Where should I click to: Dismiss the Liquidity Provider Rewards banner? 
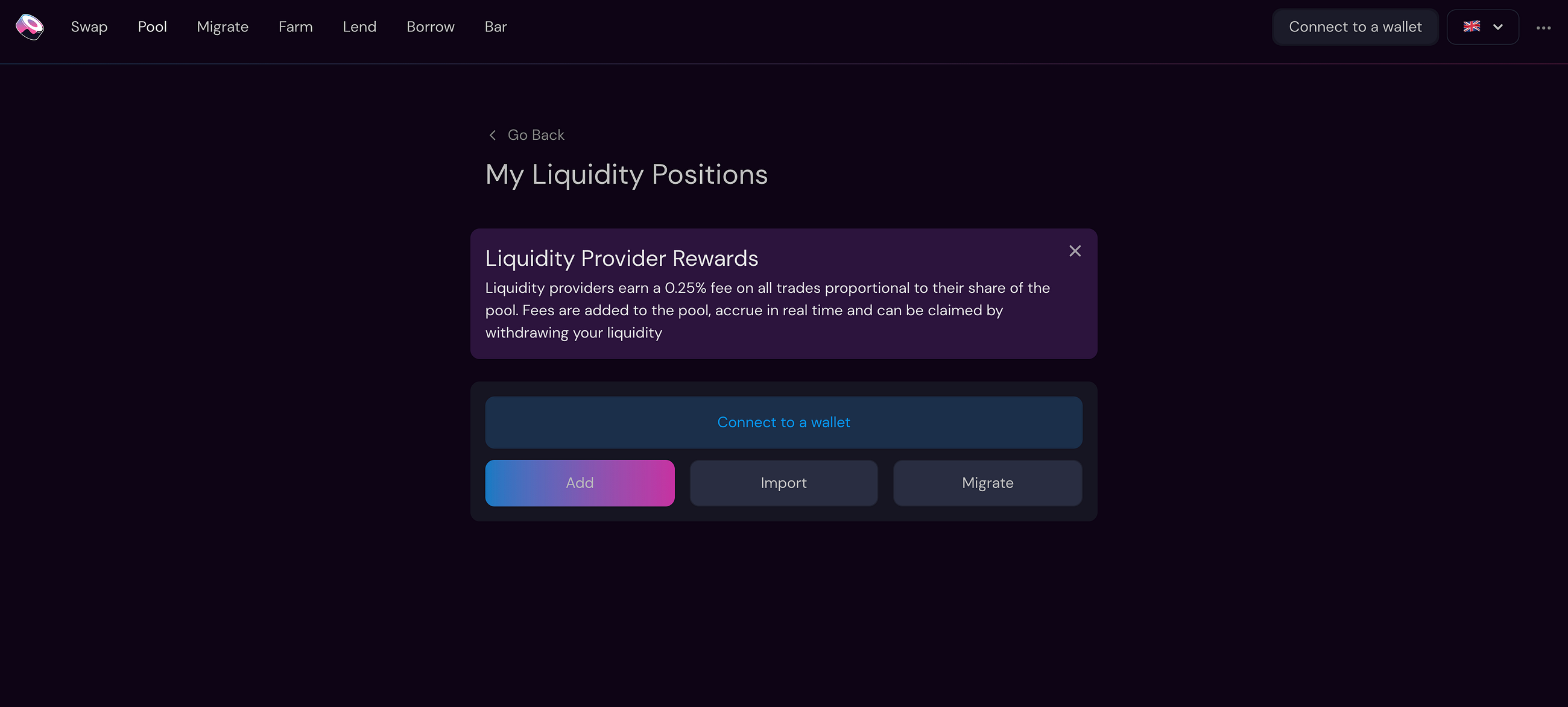1075,251
